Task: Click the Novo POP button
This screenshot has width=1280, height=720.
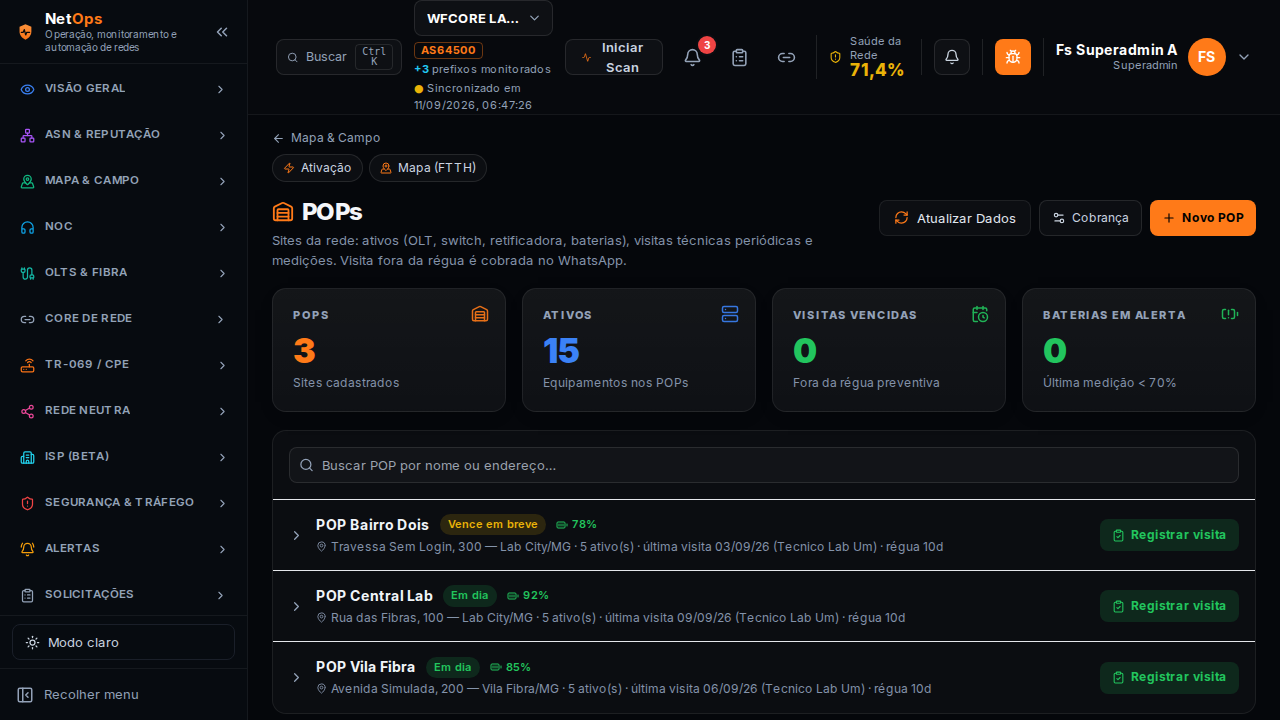Action: click(x=1203, y=218)
